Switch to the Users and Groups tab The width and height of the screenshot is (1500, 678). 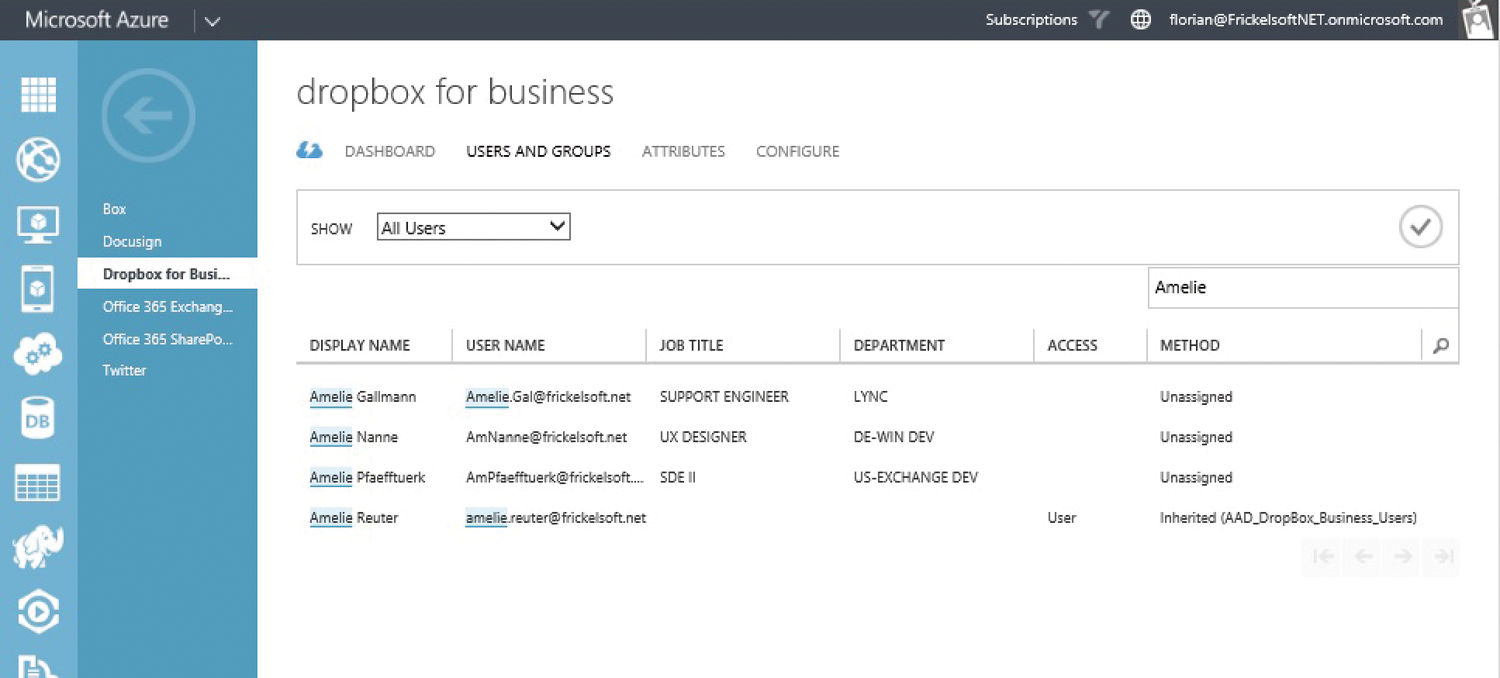click(x=538, y=151)
